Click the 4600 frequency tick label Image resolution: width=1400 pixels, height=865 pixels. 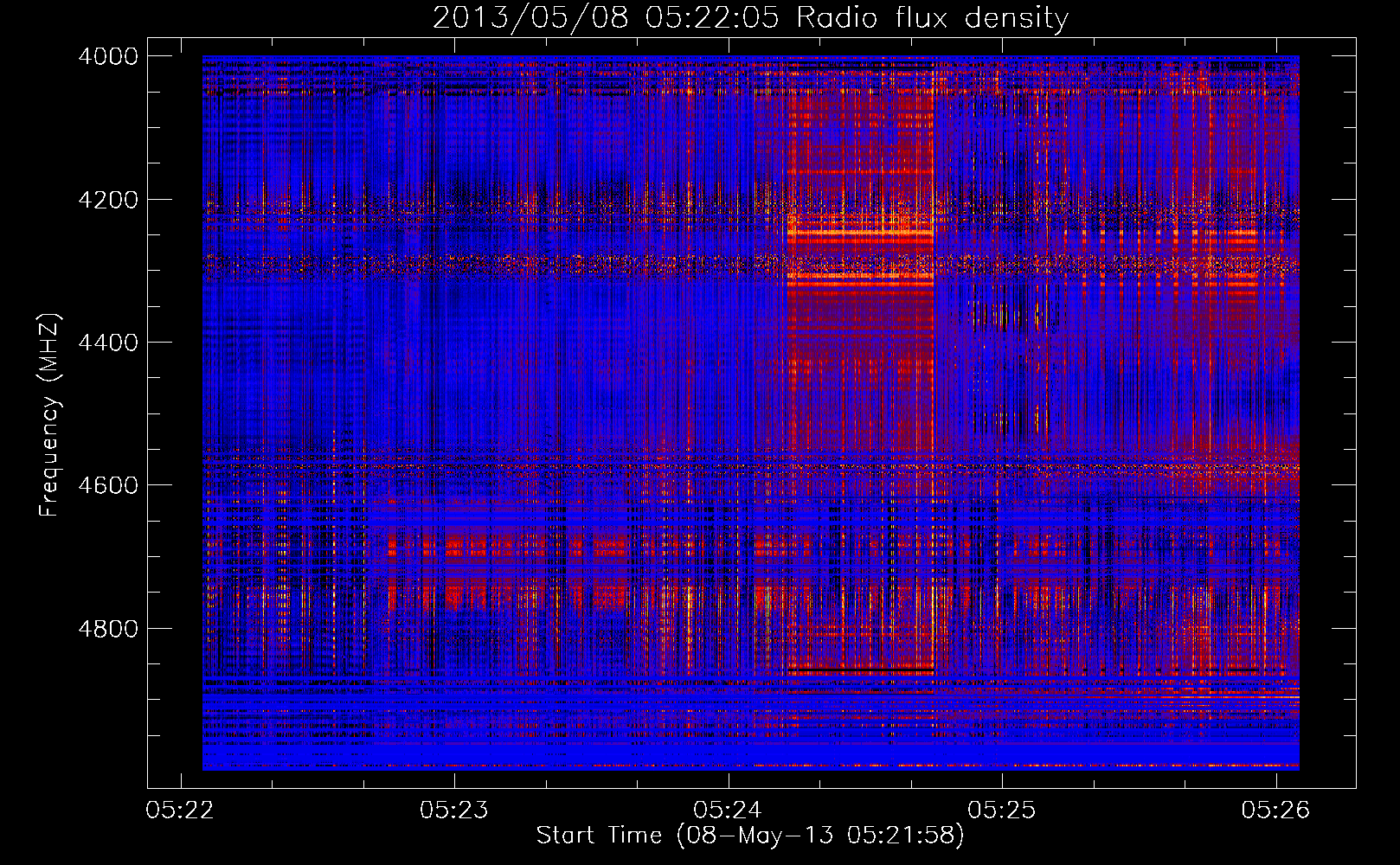click(x=108, y=485)
